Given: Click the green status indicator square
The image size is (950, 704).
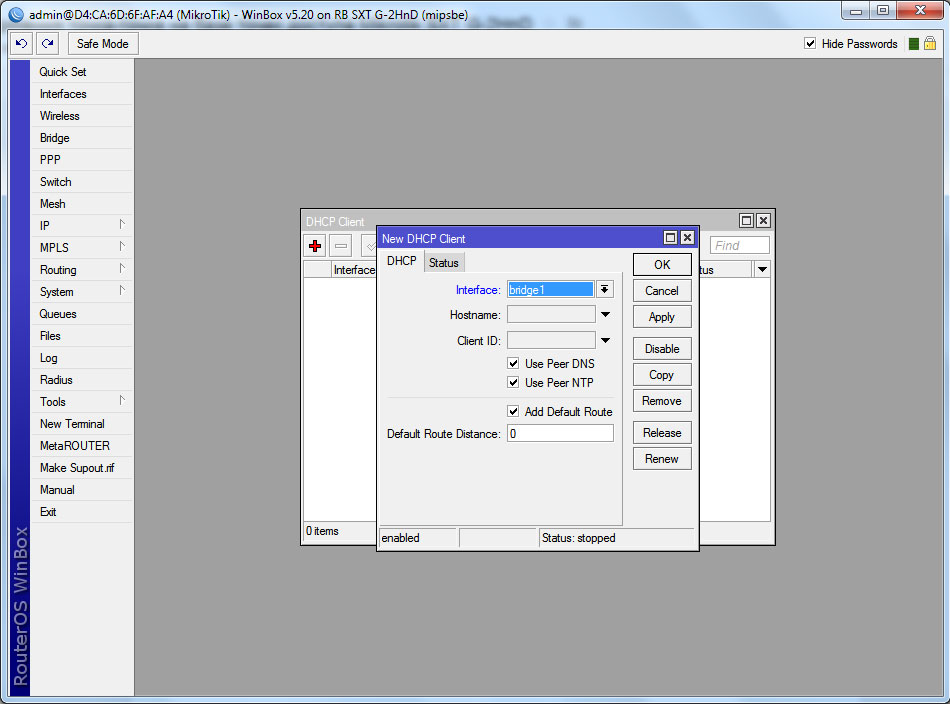Looking at the screenshot, I should pos(913,44).
